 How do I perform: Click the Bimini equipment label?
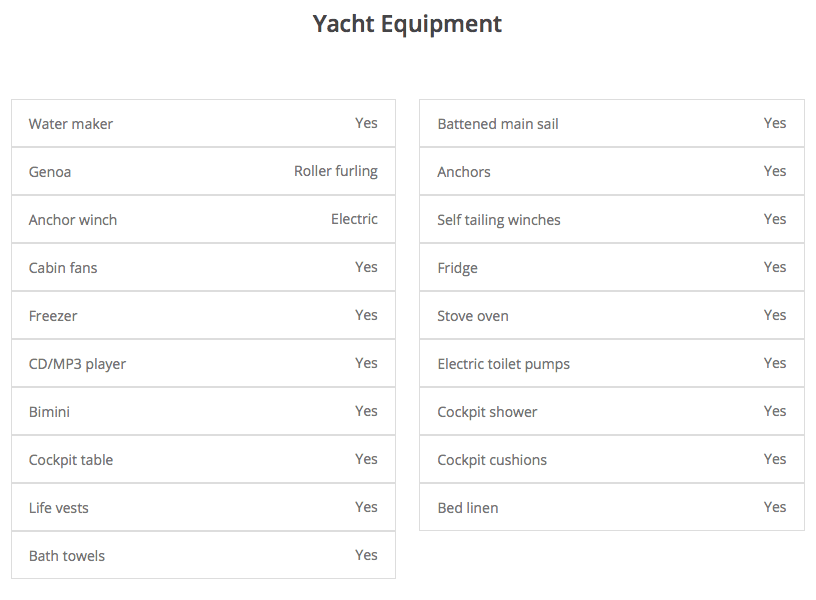click(x=49, y=412)
